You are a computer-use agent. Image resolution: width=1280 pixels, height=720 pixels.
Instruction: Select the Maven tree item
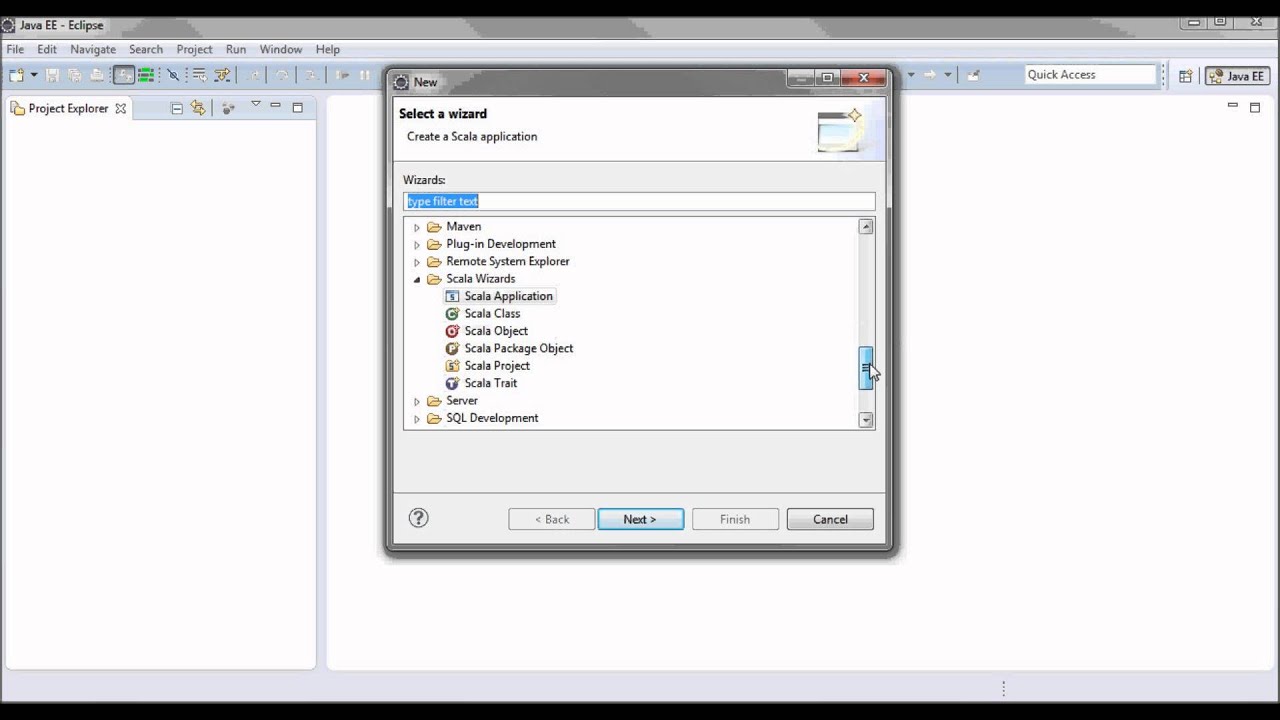tap(463, 226)
